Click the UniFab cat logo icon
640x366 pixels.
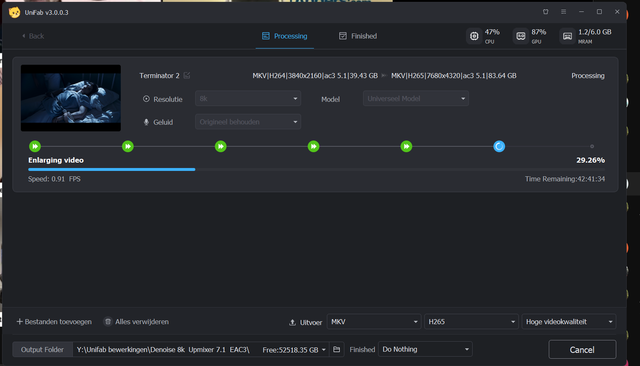coord(14,13)
